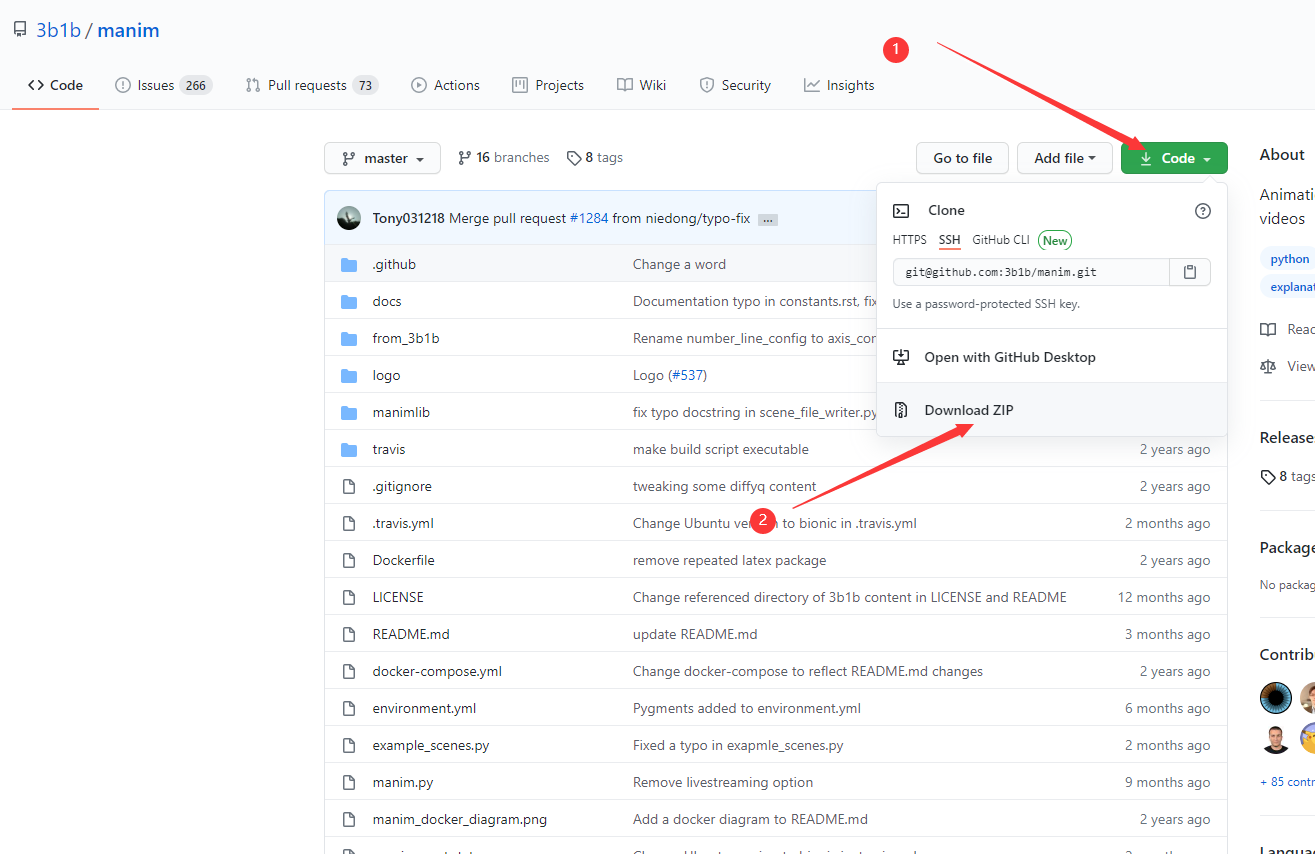
Task: Select the HTTPS clone tab
Action: pyautogui.click(x=910, y=240)
